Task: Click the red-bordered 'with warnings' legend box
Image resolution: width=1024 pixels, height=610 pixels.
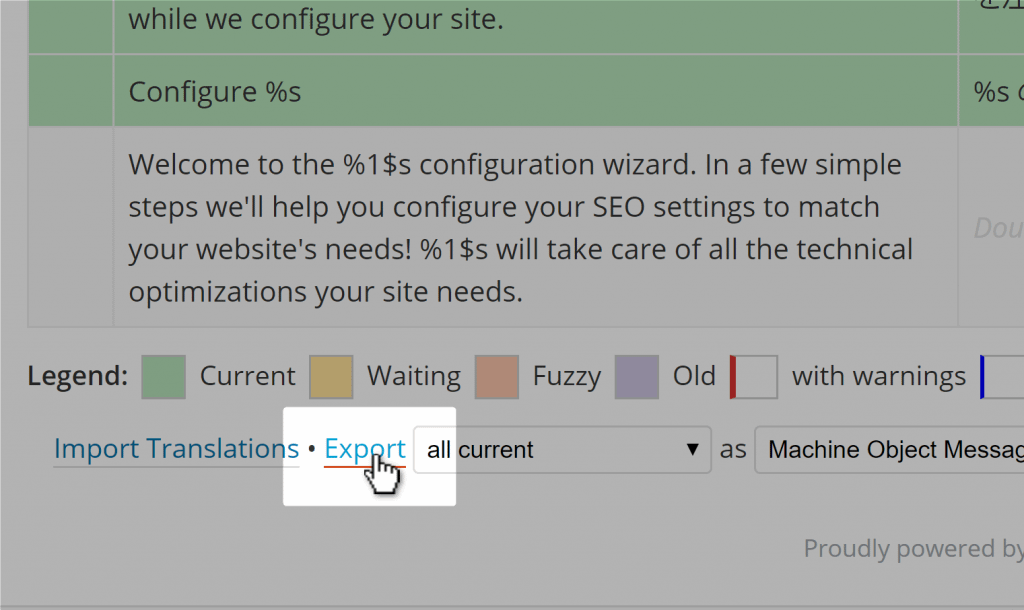Action: click(x=754, y=377)
